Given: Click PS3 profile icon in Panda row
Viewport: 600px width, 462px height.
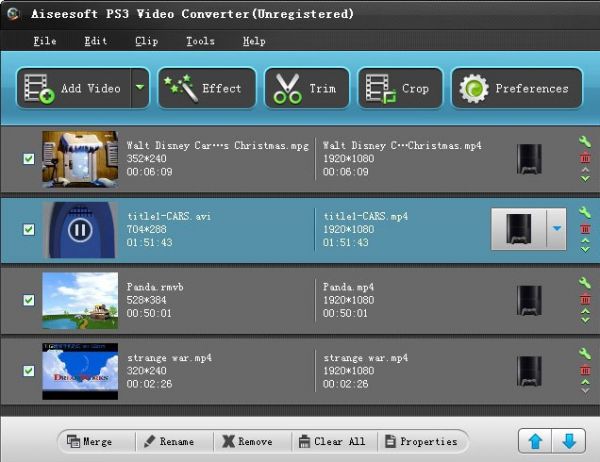Looking at the screenshot, I should click(529, 300).
